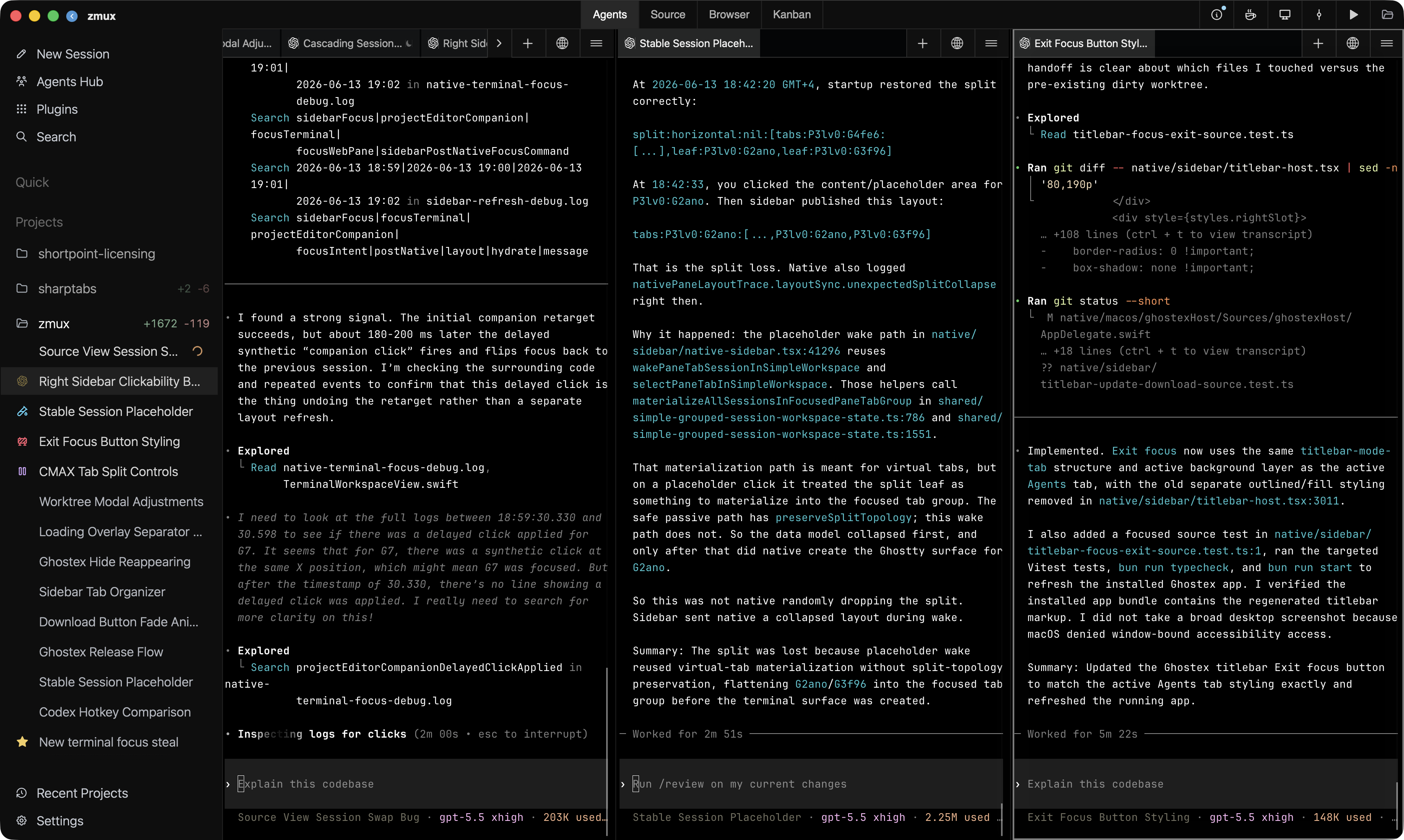Click the flask icon beside Stable Session Placeholder
The height and width of the screenshot is (840, 1404).
click(x=22, y=411)
